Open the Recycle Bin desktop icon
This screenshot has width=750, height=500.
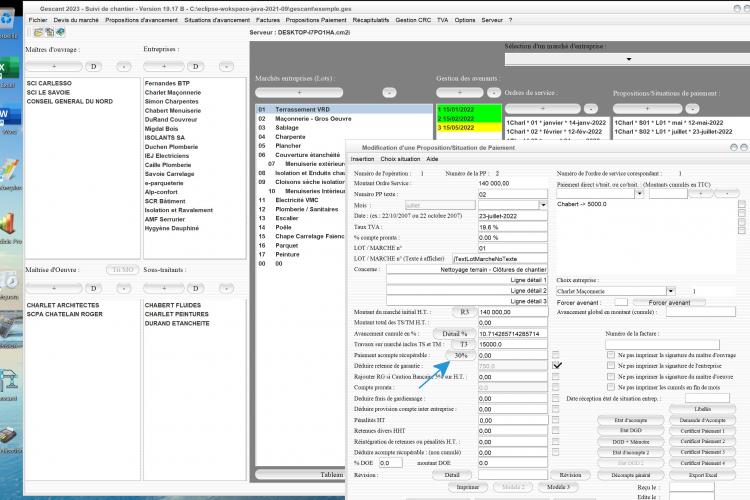(x=8, y=22)
